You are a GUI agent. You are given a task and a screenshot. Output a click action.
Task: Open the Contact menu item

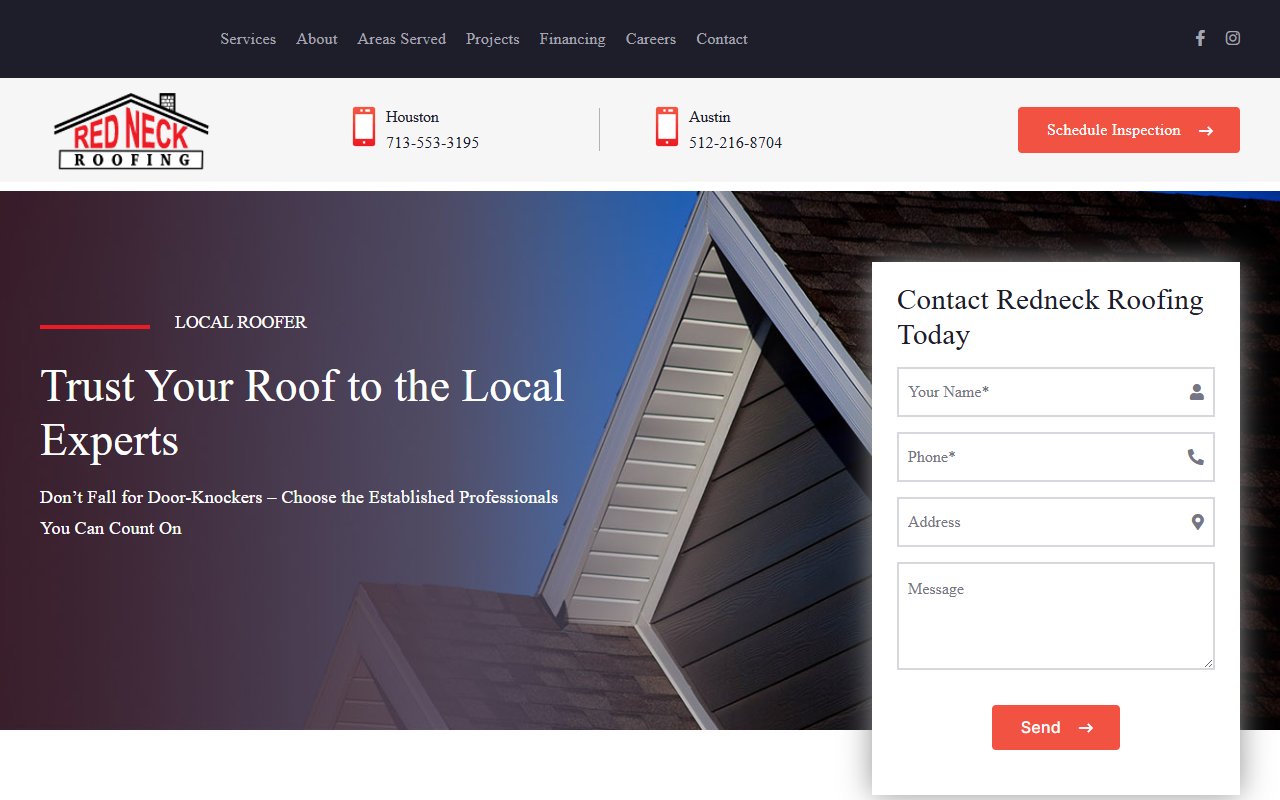click(722, 39)
